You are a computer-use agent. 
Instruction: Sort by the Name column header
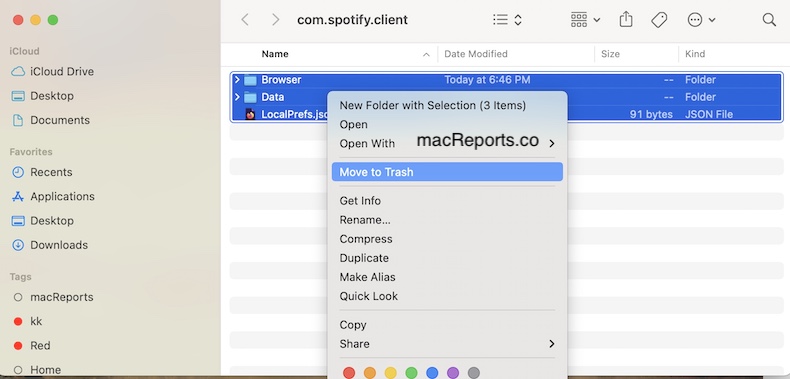(275, 54)
